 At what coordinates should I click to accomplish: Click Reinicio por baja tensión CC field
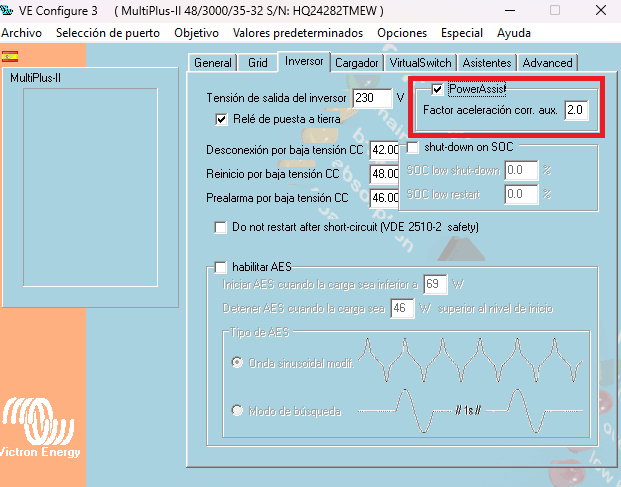385,174
